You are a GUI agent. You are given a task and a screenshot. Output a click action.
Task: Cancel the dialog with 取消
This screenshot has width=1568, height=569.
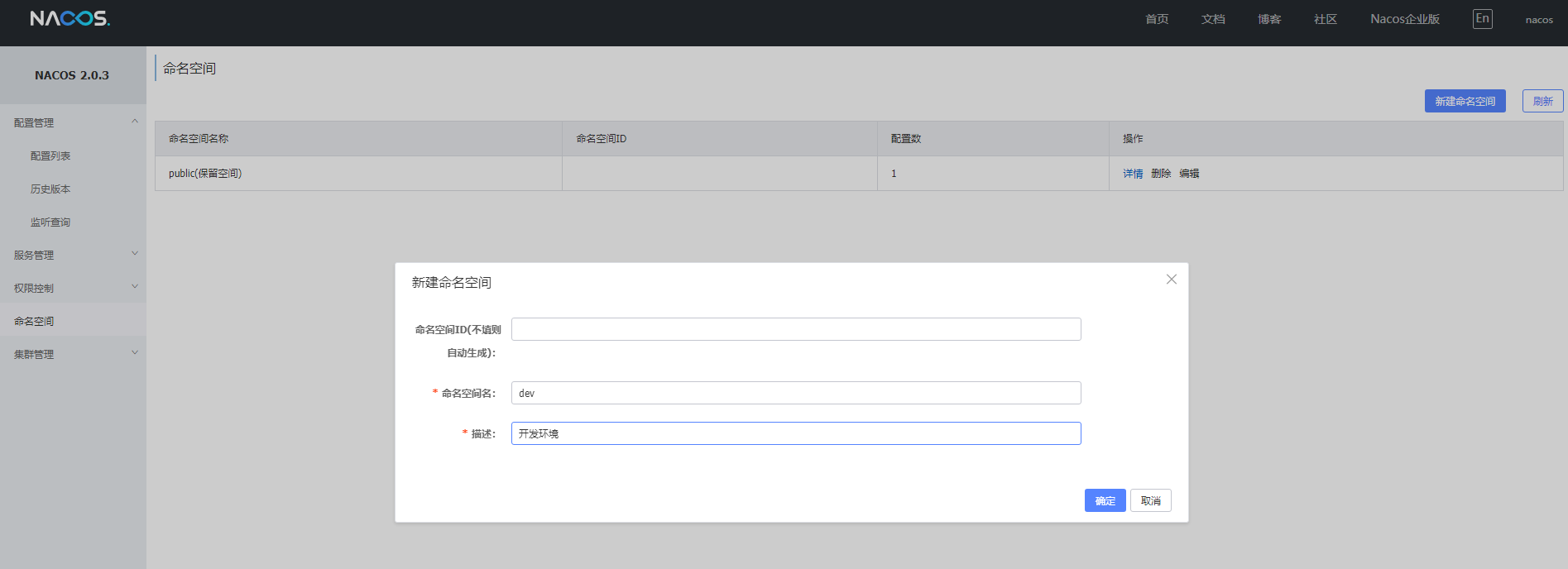[x=1150, y=500]
